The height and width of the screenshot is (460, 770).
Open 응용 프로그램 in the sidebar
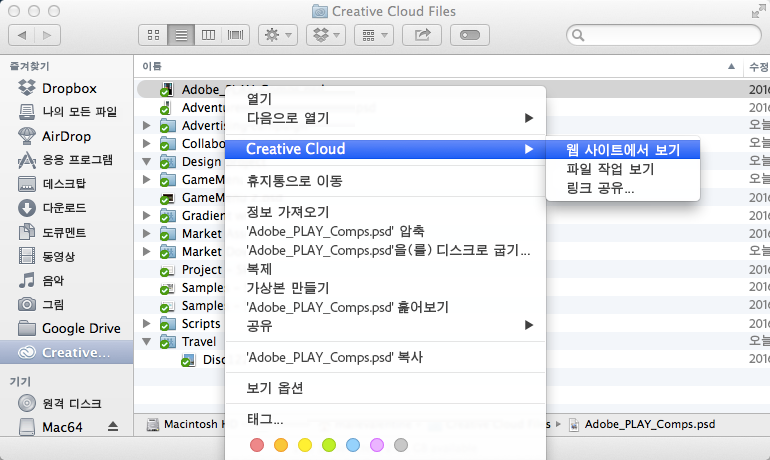65,160
